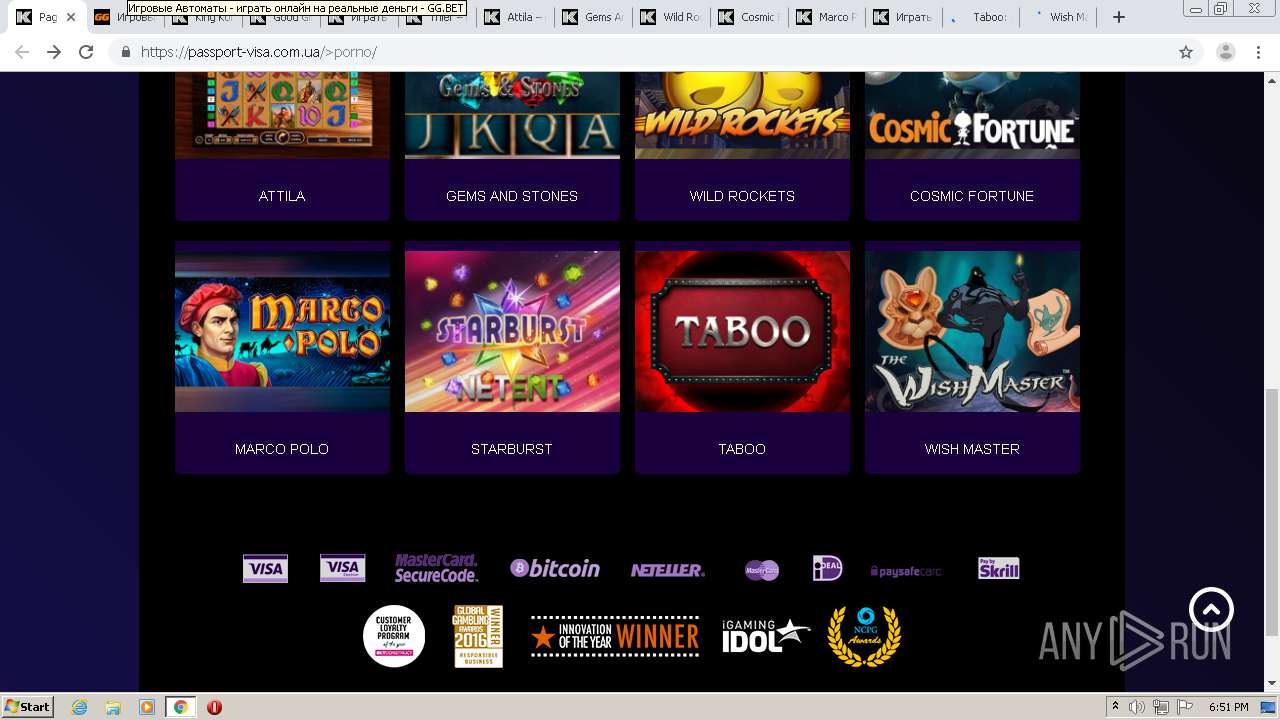Click the ATTILA game title
Image resolution: width=1280 pixels, height=720 pixels.
pyautogui.click(x=282, y=196)
